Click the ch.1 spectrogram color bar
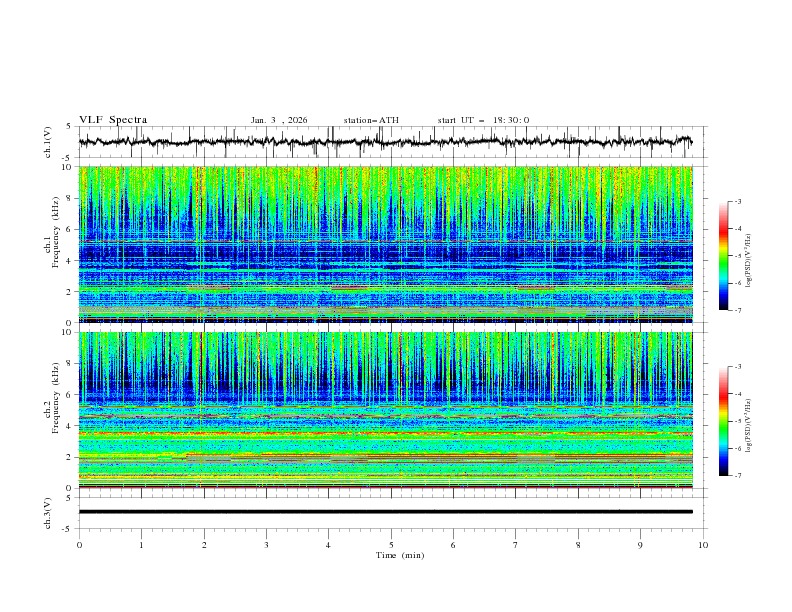The width and height of the screenshot is (792, 612). (x=723, y=256)
